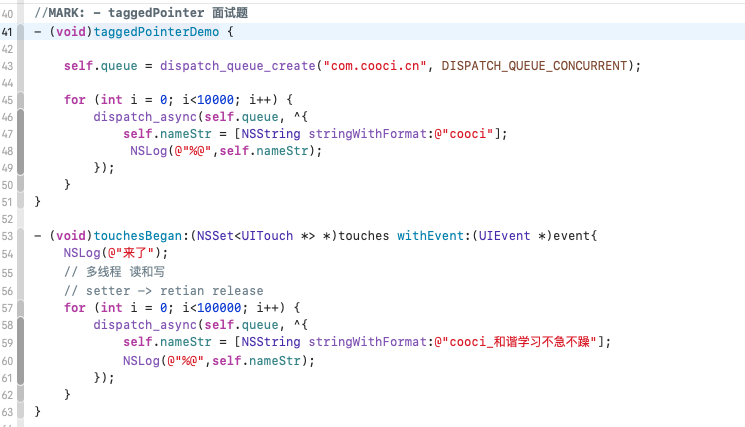This screenshot has height=427, width=745.
Task: Click touchesBegan method name
Action: coord(138,236)
